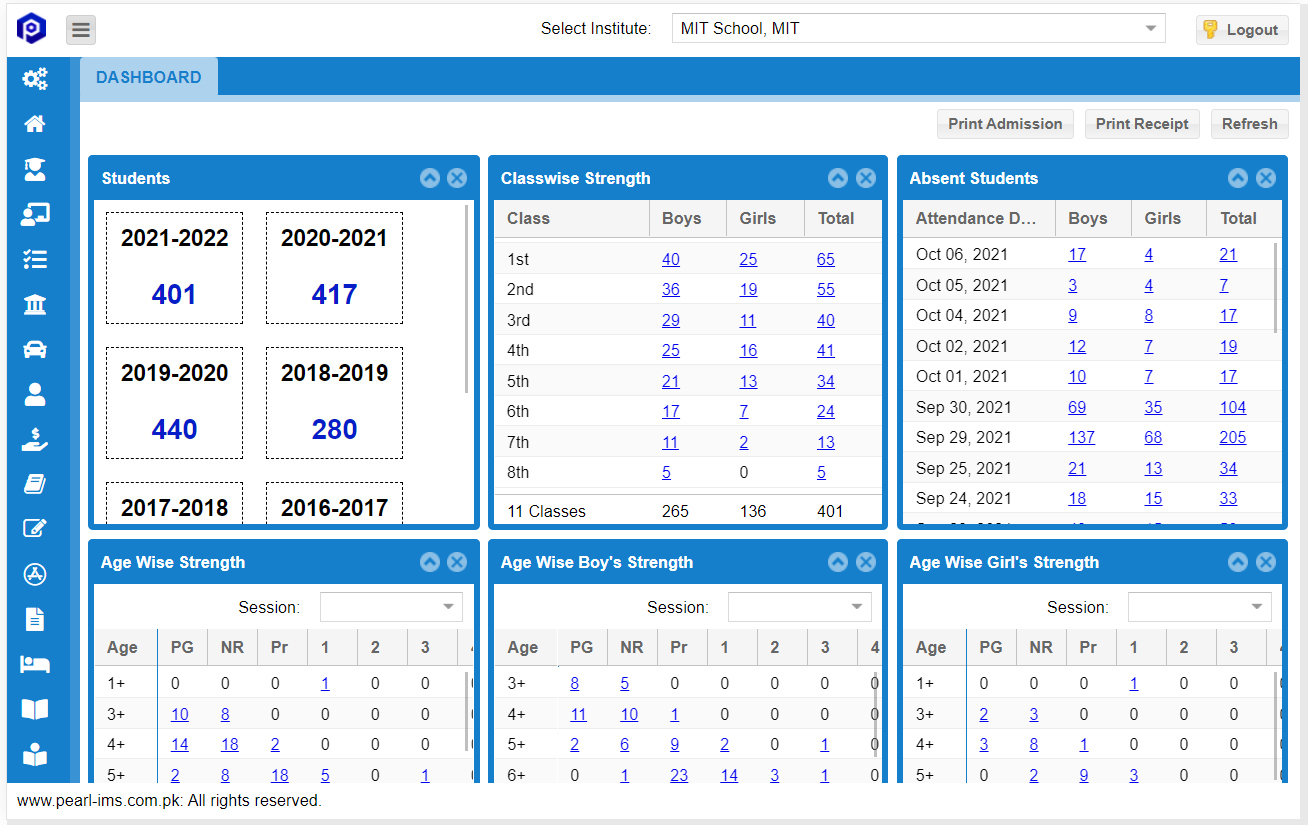Viewport: 1308px width, 825px height.
Task: Switch to the DASHBOARD tab
Action: coord(148,76)
